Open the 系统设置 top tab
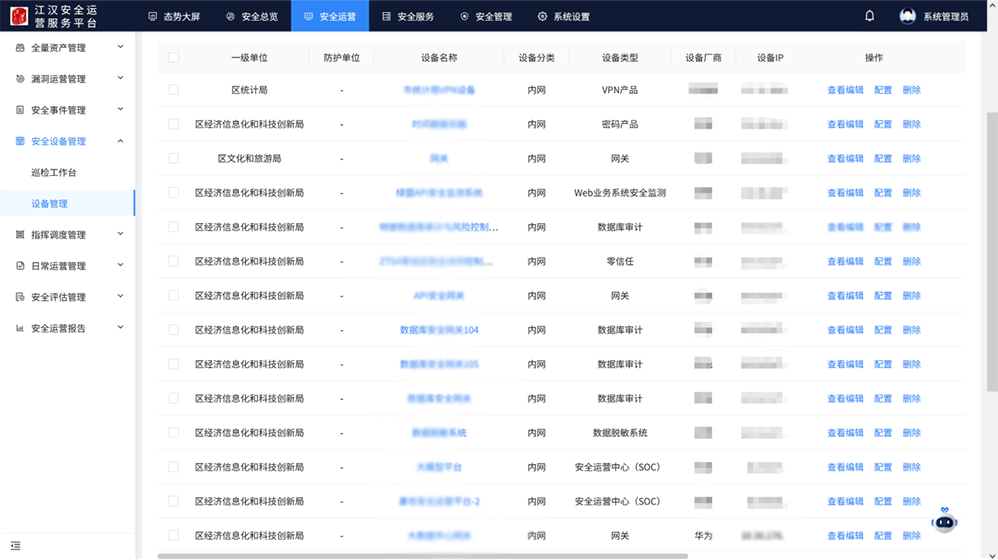 [564, 17]
